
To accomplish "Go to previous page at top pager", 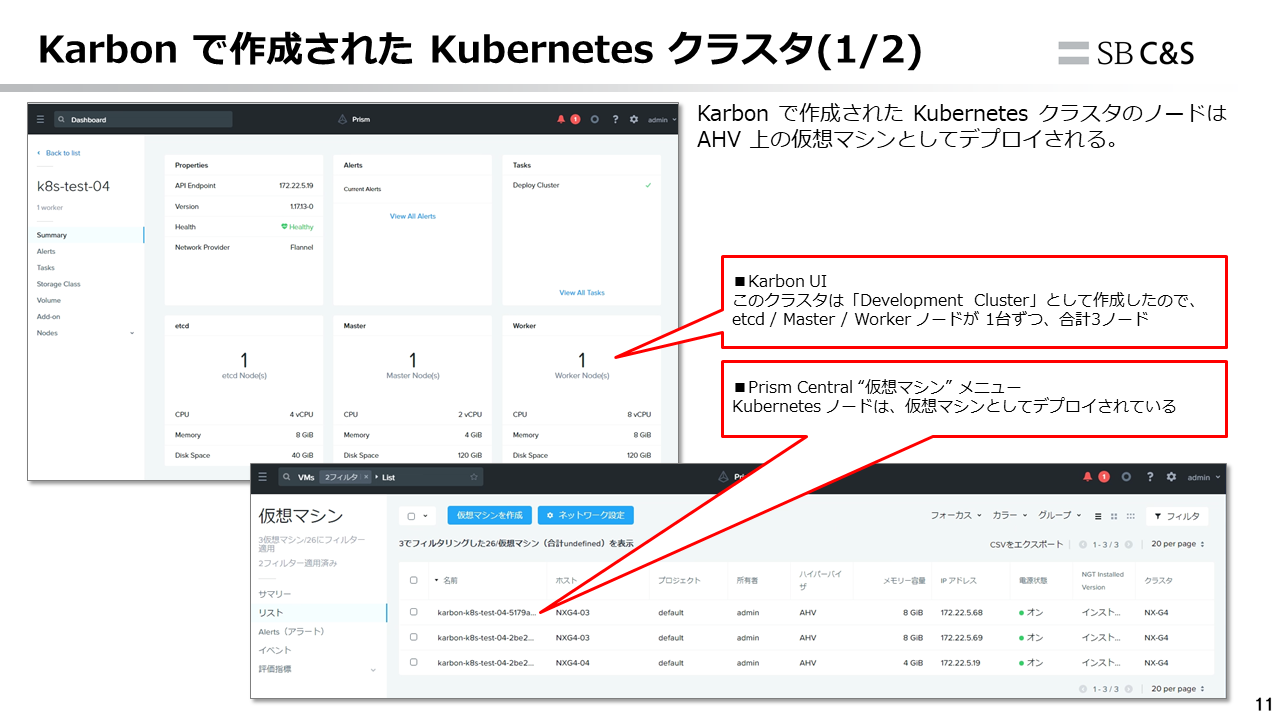I will 1082,544.
